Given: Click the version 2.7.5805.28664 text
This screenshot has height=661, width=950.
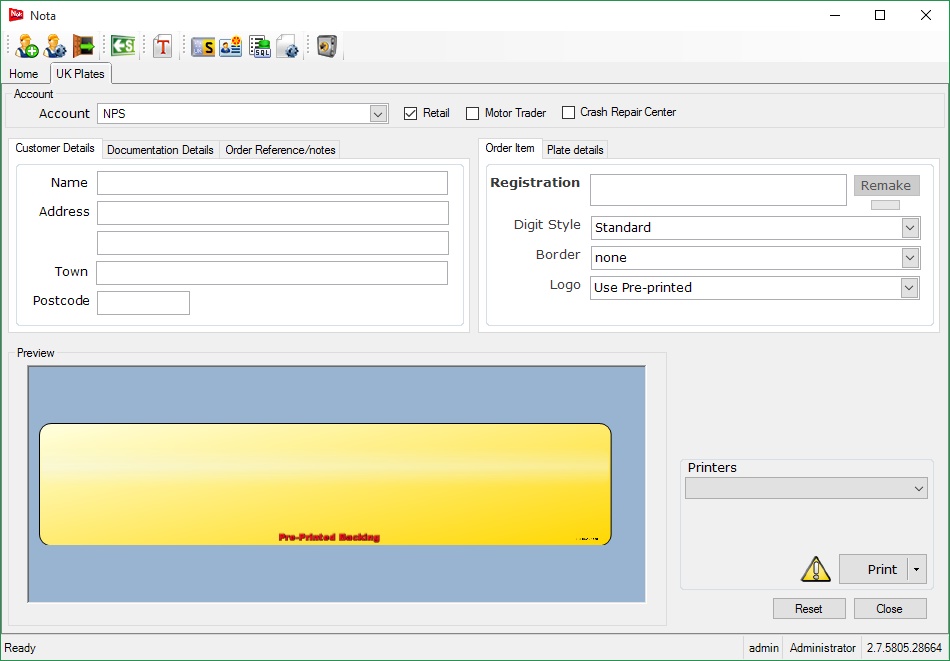Looking at the screenshot, I should click(904, 648).
